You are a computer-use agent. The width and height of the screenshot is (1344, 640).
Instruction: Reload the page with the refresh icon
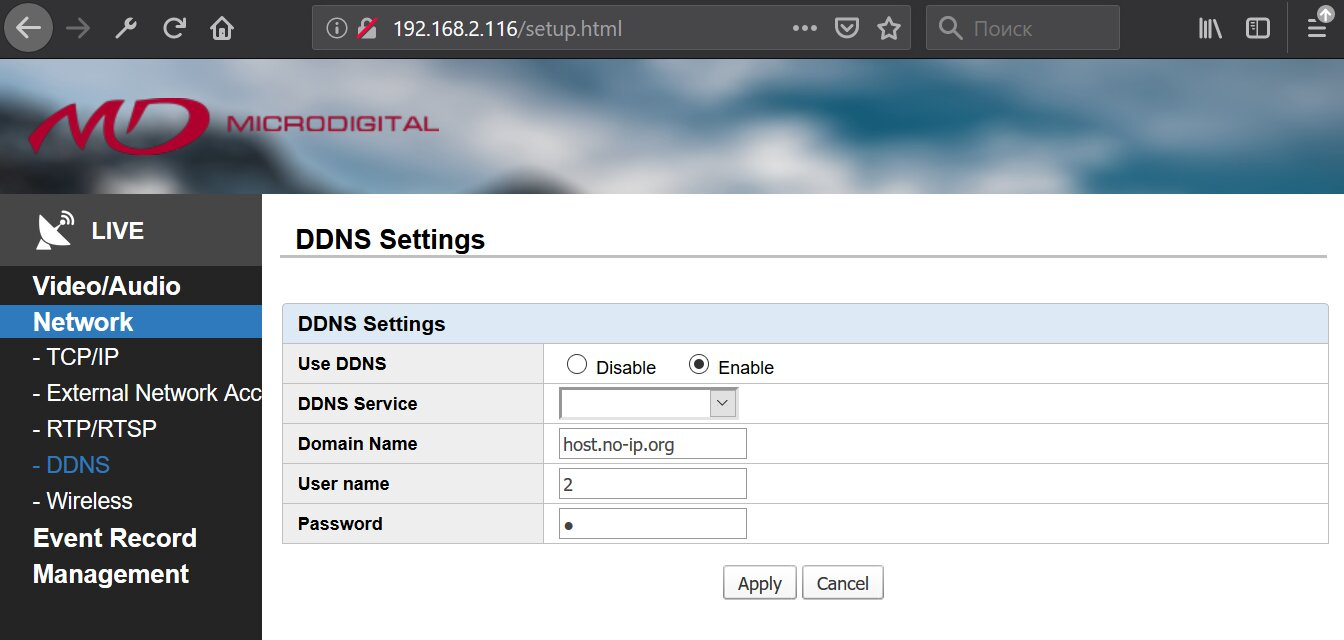[x=175, y=28]
